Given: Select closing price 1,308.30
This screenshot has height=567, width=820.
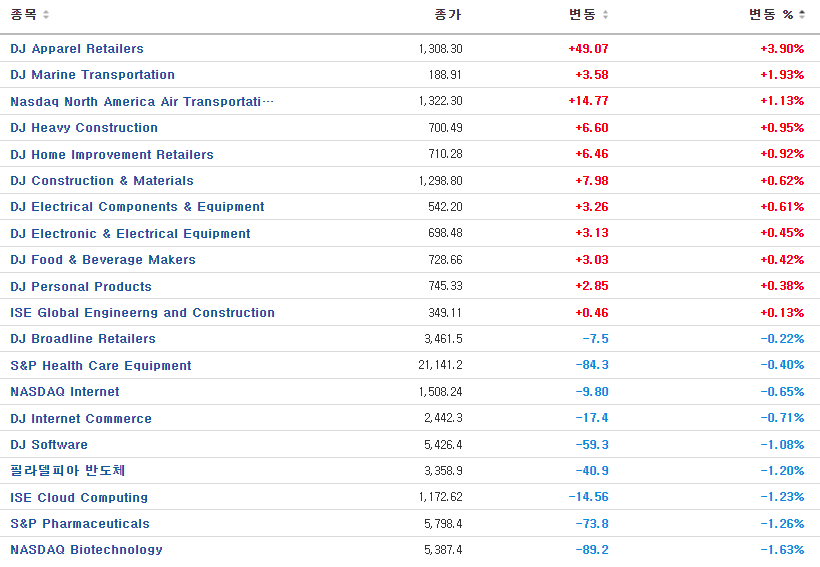Looking at the screenshot, I should pyautogui.click(x=440, y=49).
